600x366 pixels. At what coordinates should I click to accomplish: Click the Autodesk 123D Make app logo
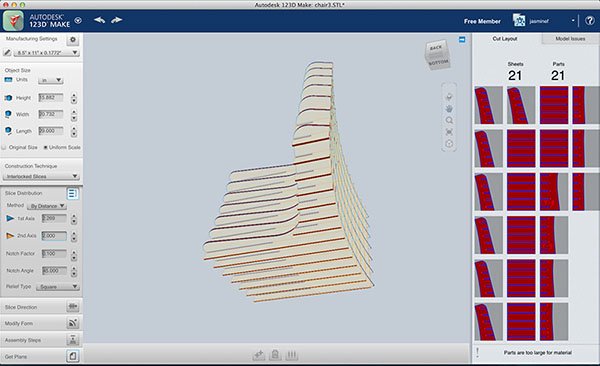click(x=14, y=21)
